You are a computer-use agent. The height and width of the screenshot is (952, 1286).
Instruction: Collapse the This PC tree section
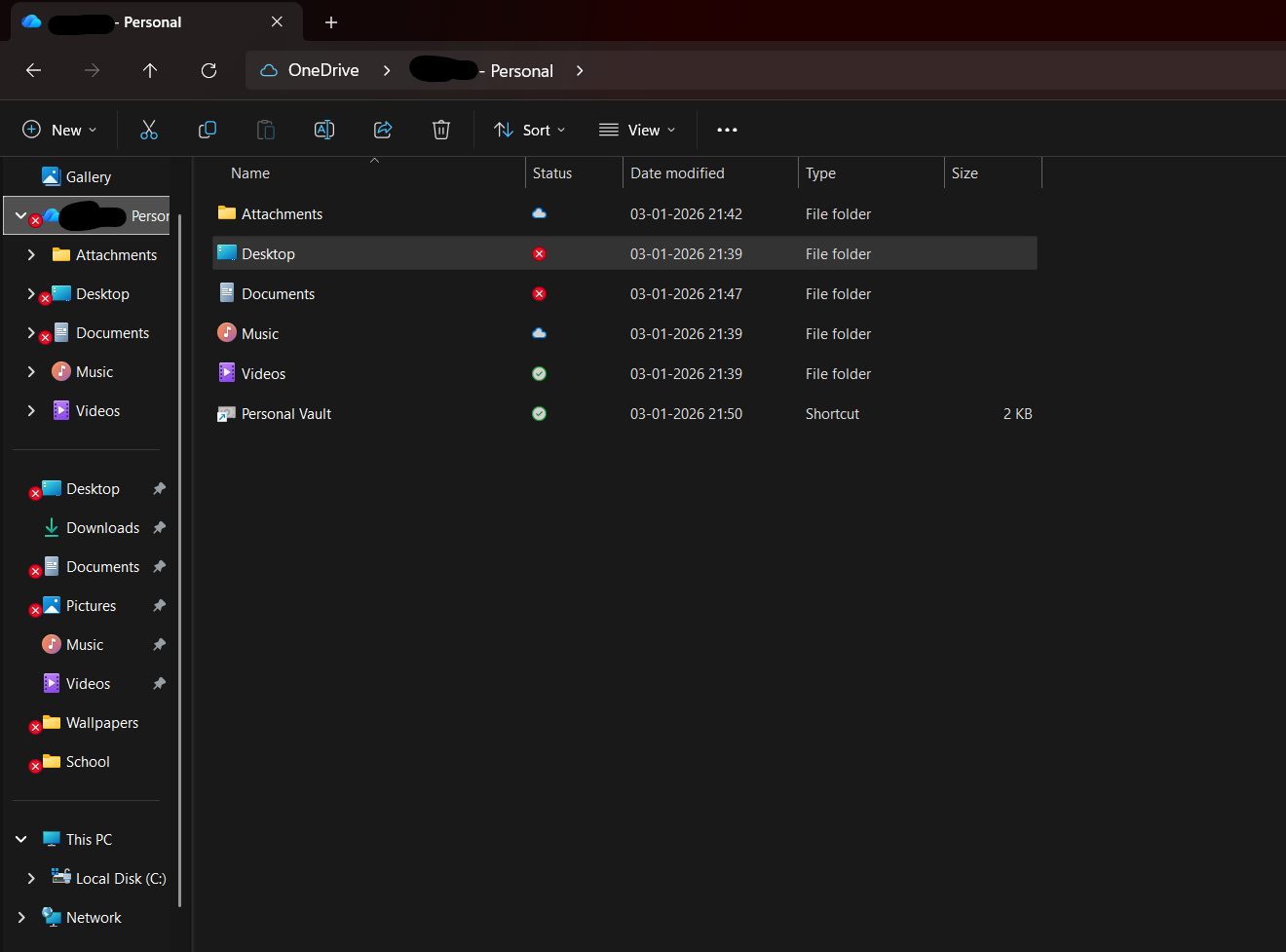[x=20, y=839]
